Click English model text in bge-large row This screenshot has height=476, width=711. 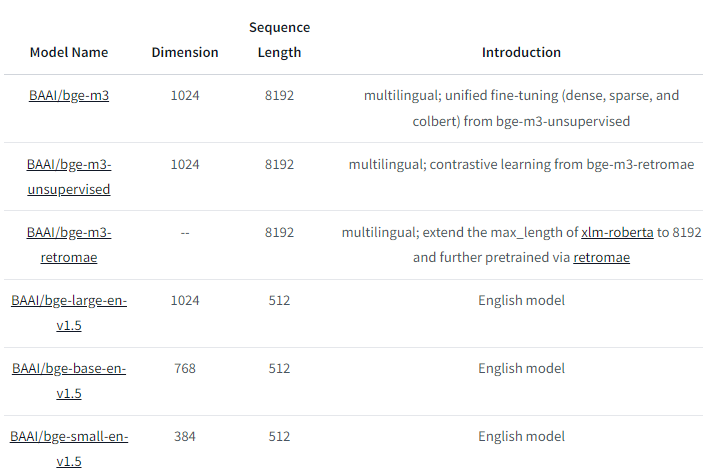click(x=521, y=300)
